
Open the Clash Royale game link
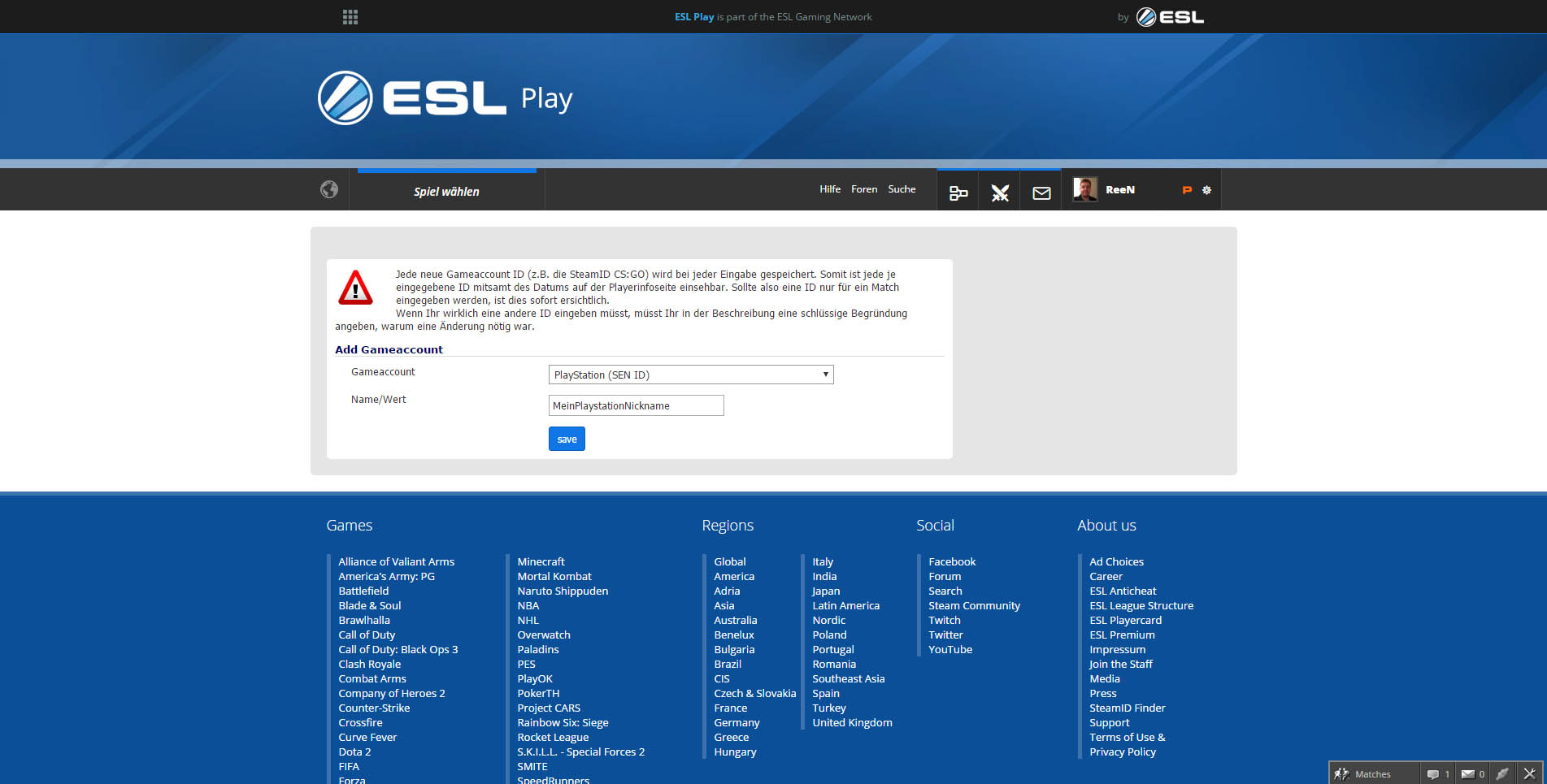coord(370,664)
